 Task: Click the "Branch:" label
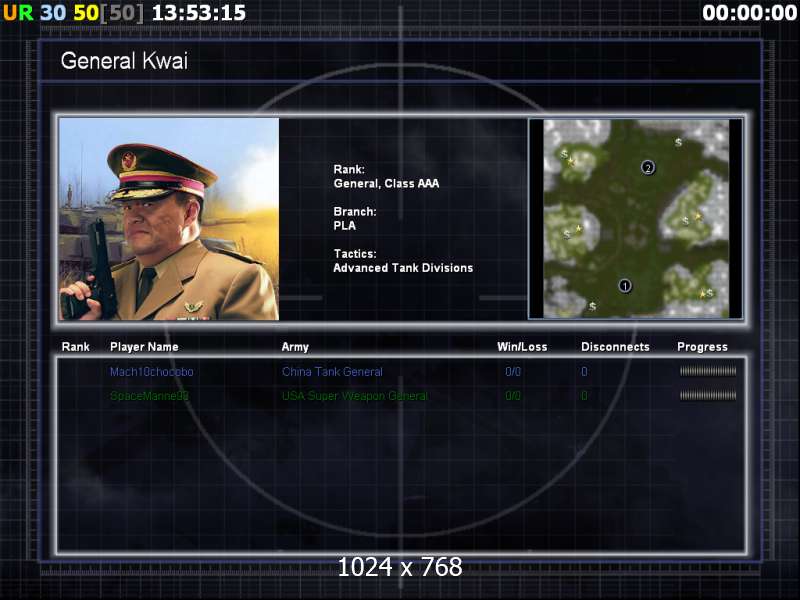[355, 212]
